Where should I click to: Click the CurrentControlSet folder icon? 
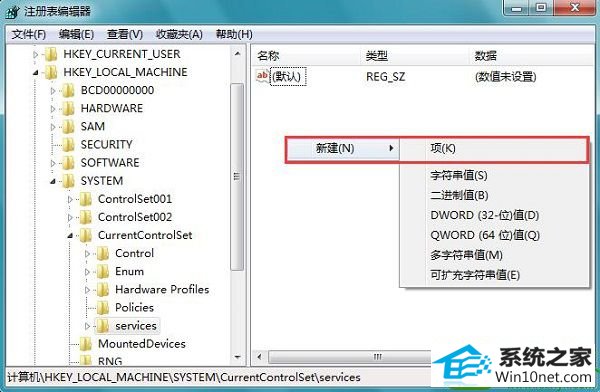[85, 235]
